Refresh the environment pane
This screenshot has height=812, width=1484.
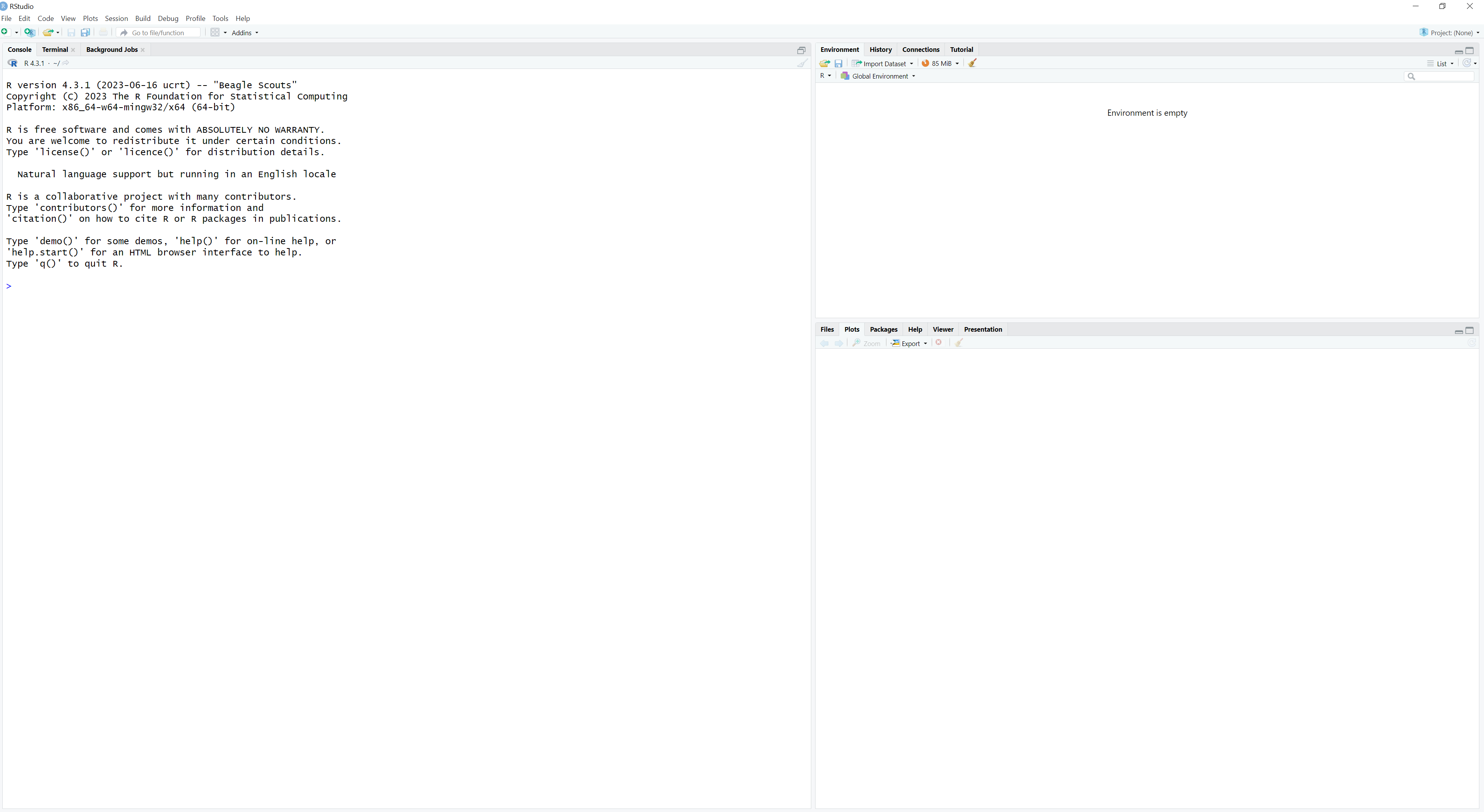coord(1467,63)
